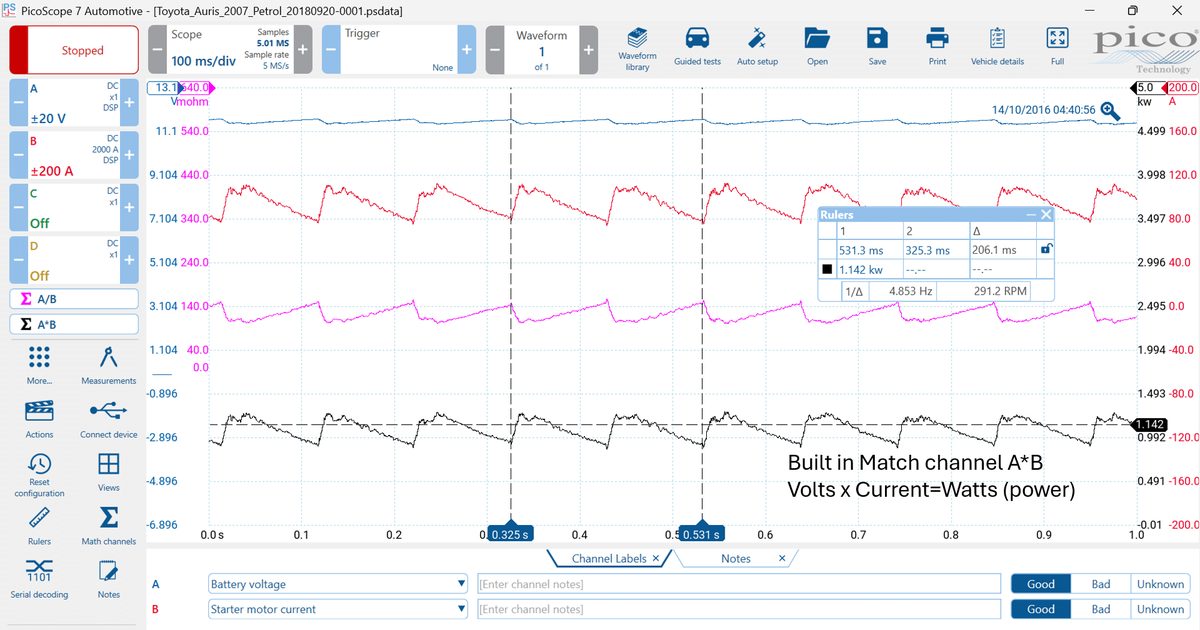This screenshot has height=630, width=1200.
Task: Close the Rulers panel
Action: (x=1046, y=215)
